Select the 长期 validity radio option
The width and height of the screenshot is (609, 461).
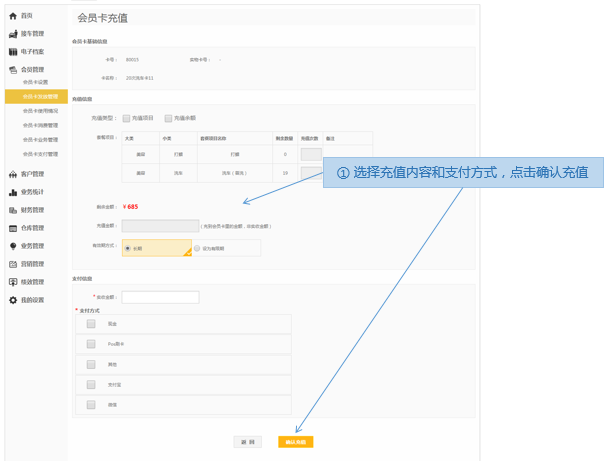127,248
